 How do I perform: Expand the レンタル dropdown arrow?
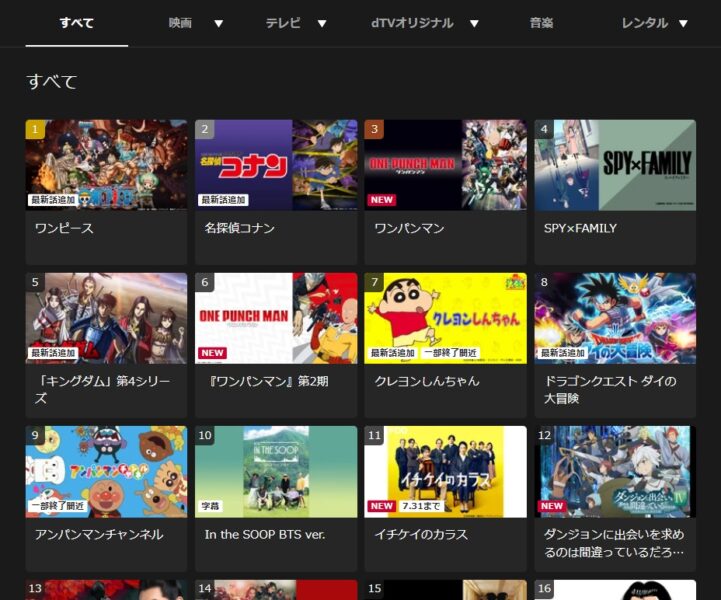[x=683, y=23]
